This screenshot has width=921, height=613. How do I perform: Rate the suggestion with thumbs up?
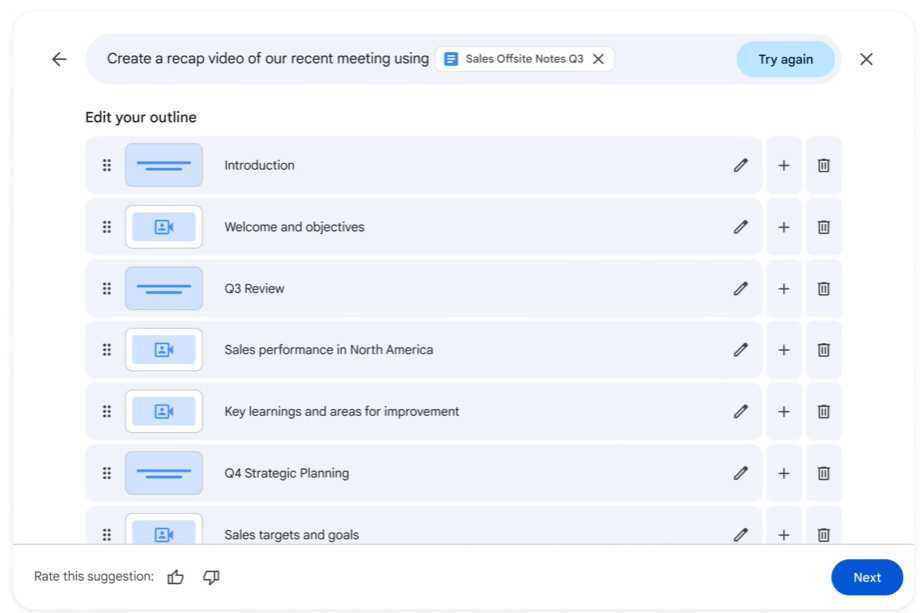tap(176, 577)
